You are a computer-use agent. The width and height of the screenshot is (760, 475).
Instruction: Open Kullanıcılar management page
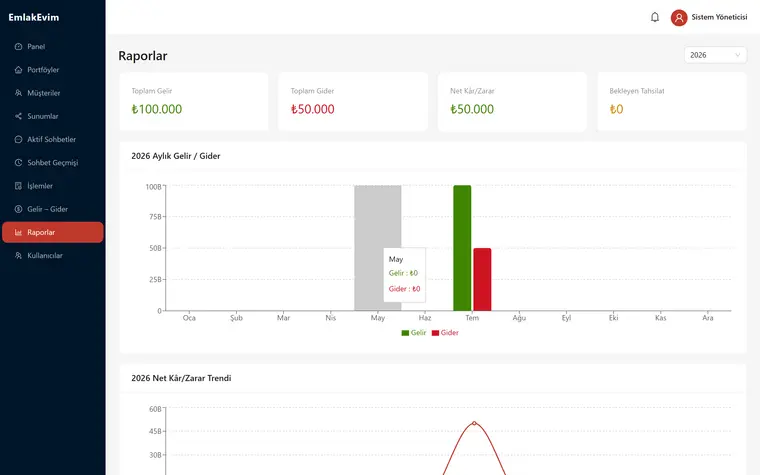click(x=53, y=255)
